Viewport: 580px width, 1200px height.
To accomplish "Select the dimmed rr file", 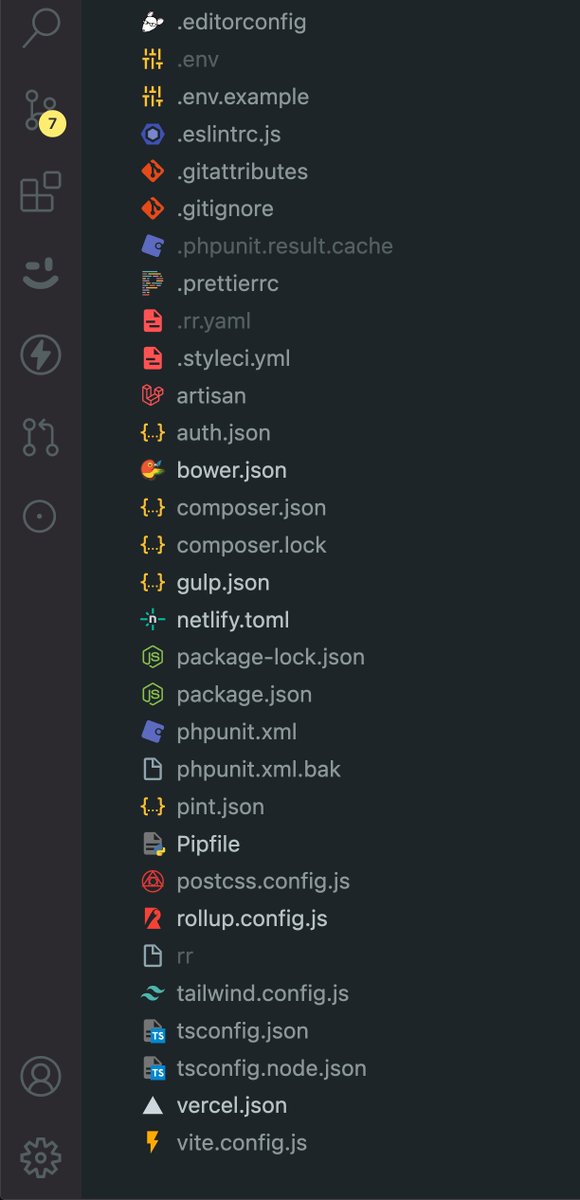I will pyautogui.click(x=184, y=956).
